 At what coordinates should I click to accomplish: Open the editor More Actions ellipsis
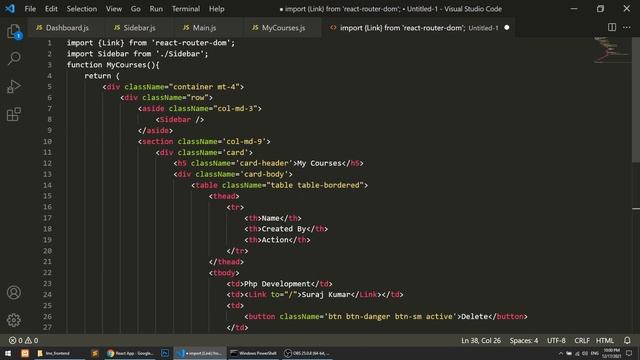coord(627,27)
